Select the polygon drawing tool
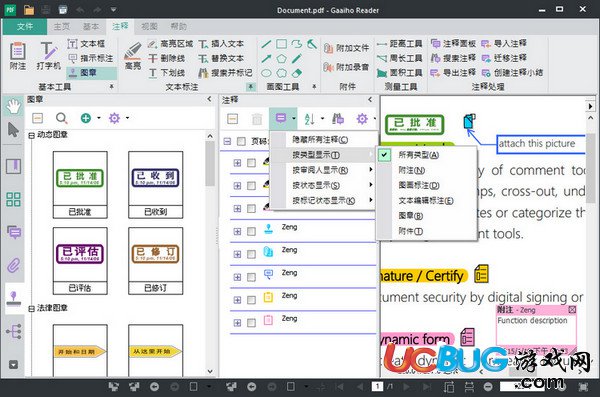The height and width of the screenshot is (397, 600). pos(282,59)
